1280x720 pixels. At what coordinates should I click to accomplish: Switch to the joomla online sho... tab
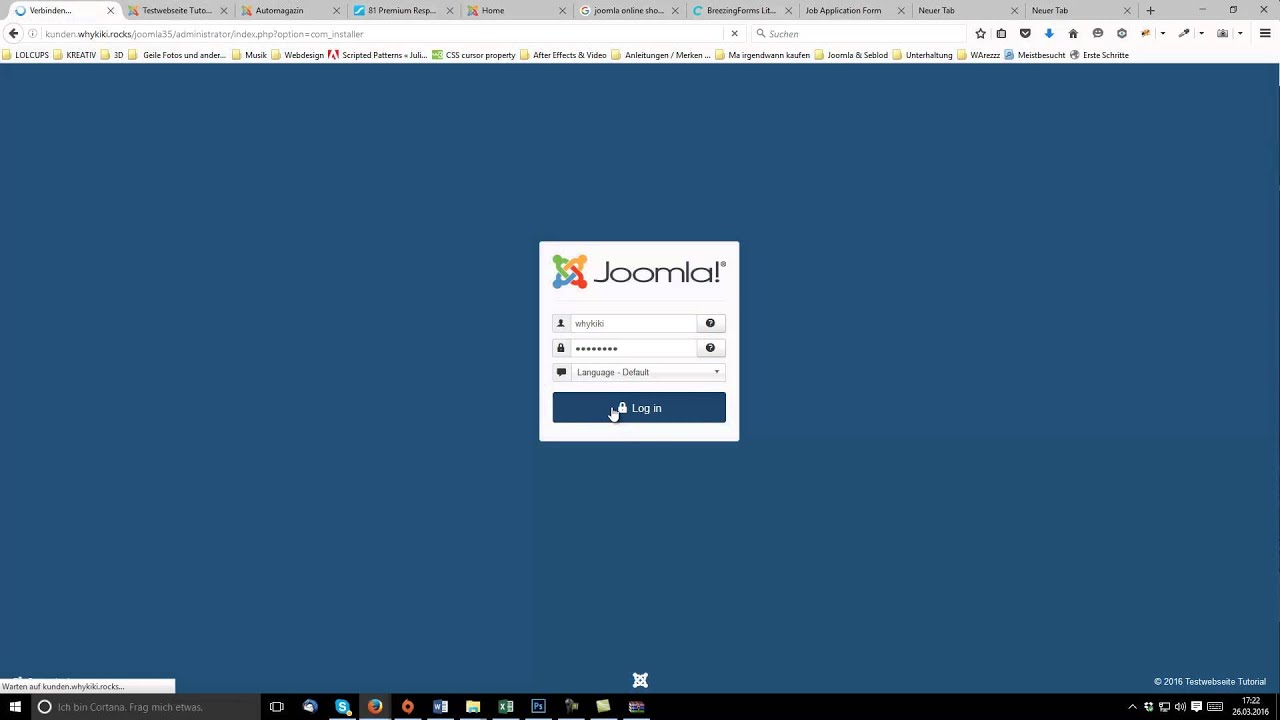[x=629, y=10]
